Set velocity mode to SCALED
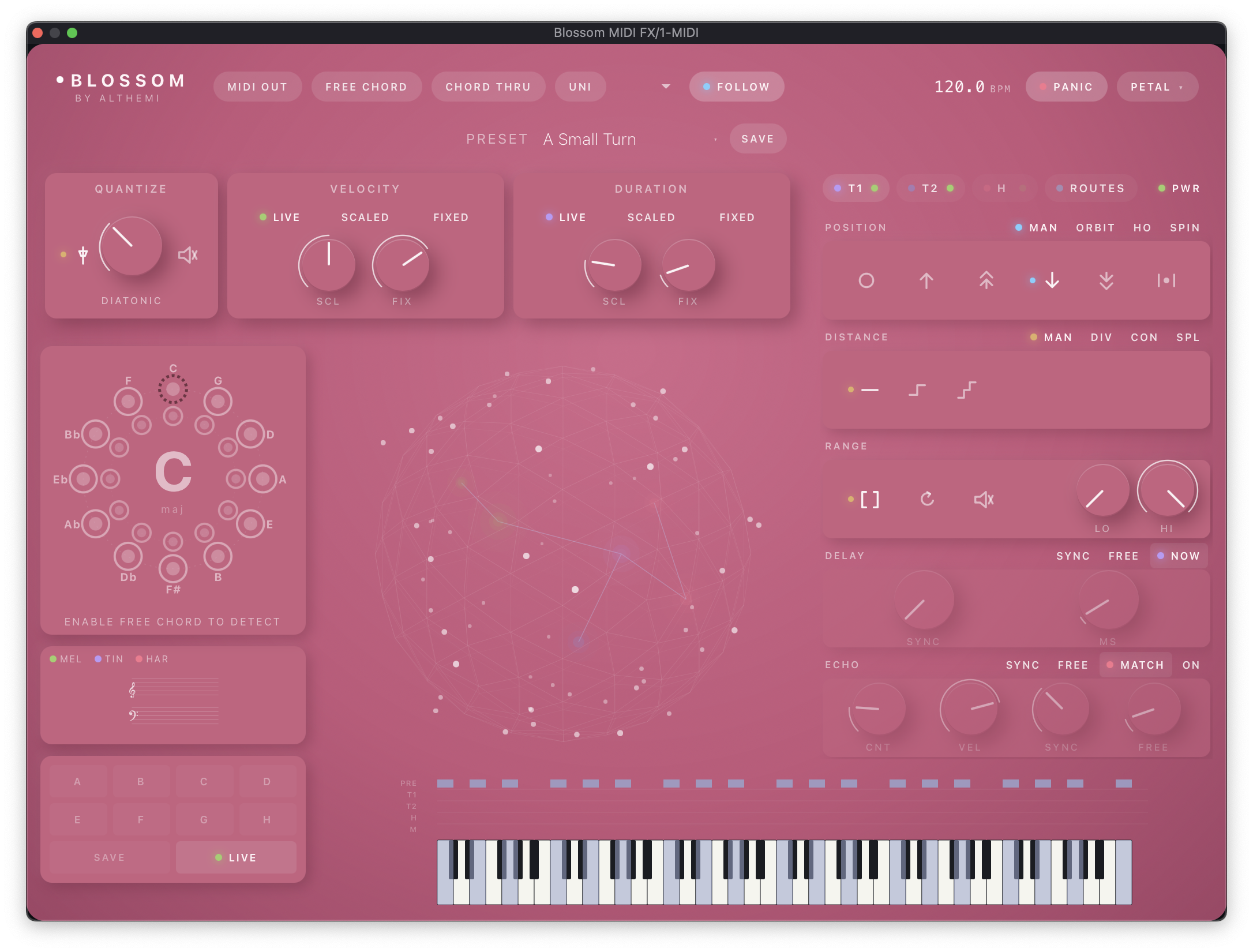 [x=365, y=218]
